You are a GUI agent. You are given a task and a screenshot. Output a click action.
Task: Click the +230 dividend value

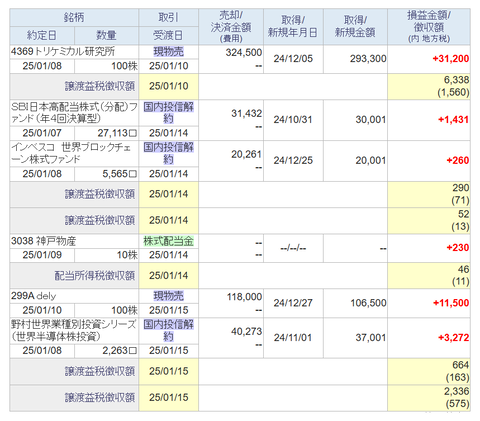click(458, 248)
